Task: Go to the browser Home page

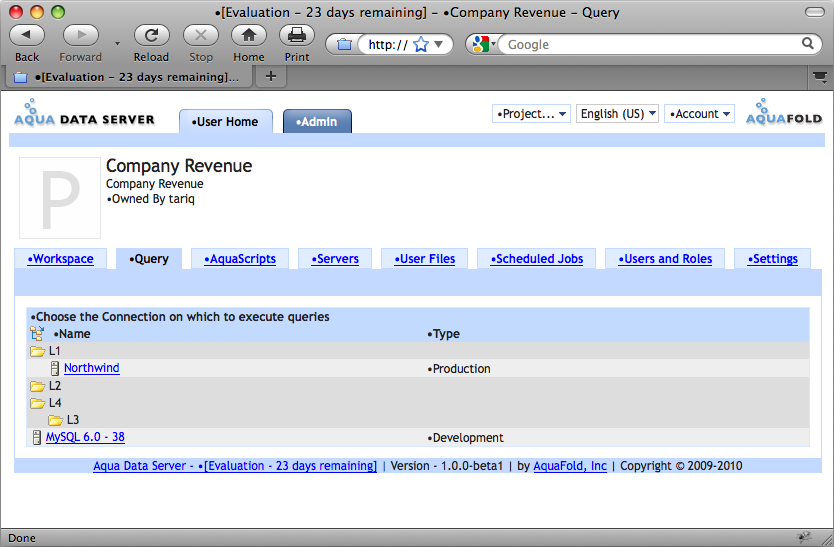Action: [249, 35]
